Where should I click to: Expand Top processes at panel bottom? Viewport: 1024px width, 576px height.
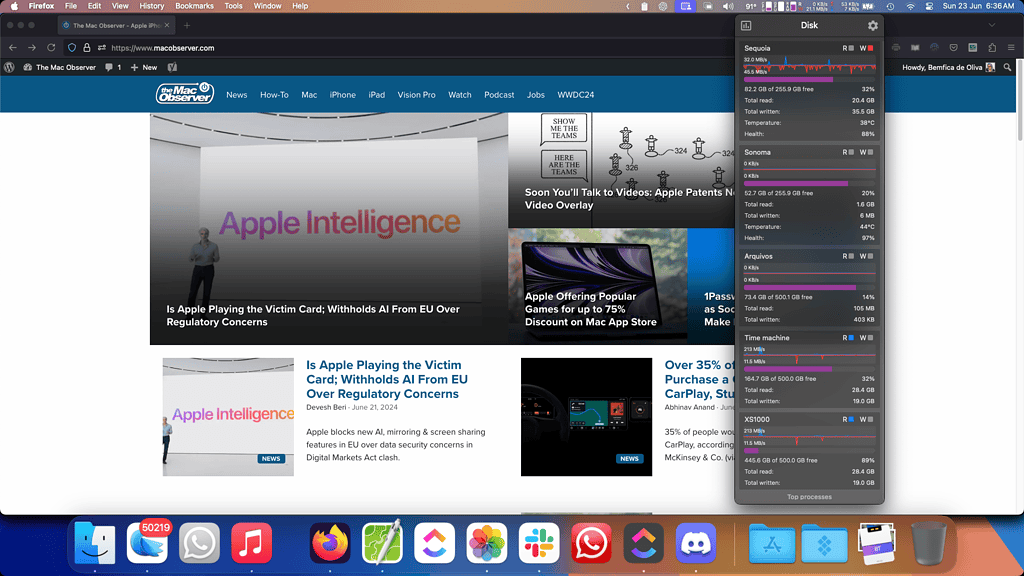(x=809, y=496)
